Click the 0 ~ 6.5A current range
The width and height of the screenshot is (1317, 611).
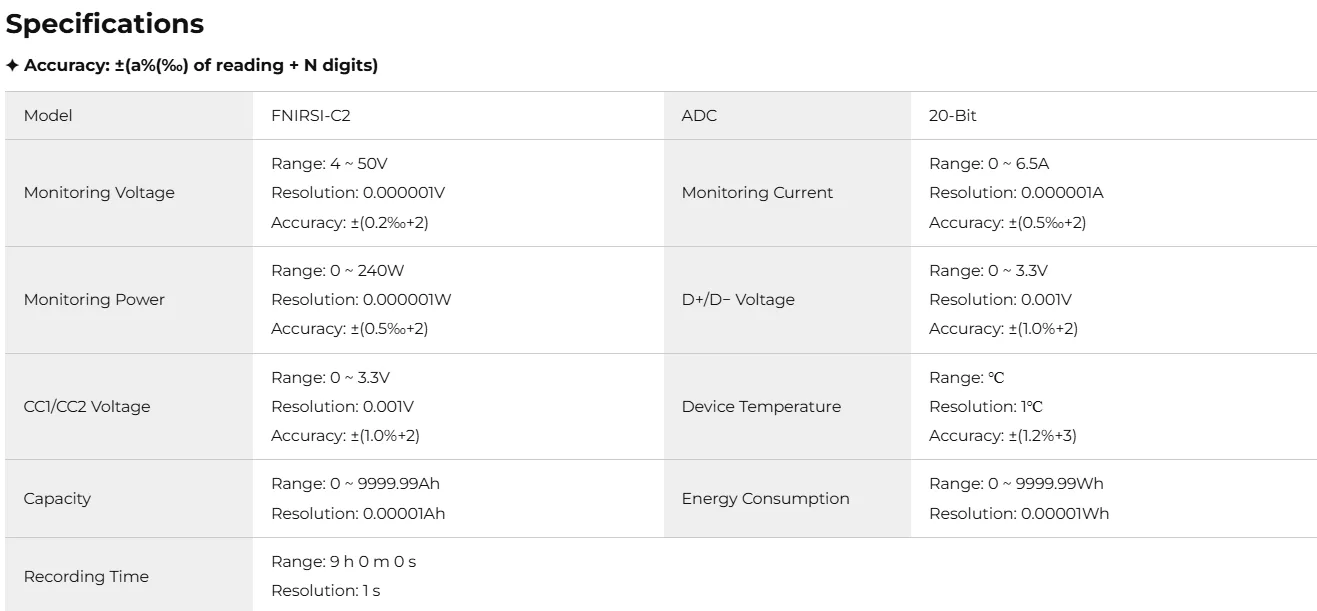tap(989, 164)
